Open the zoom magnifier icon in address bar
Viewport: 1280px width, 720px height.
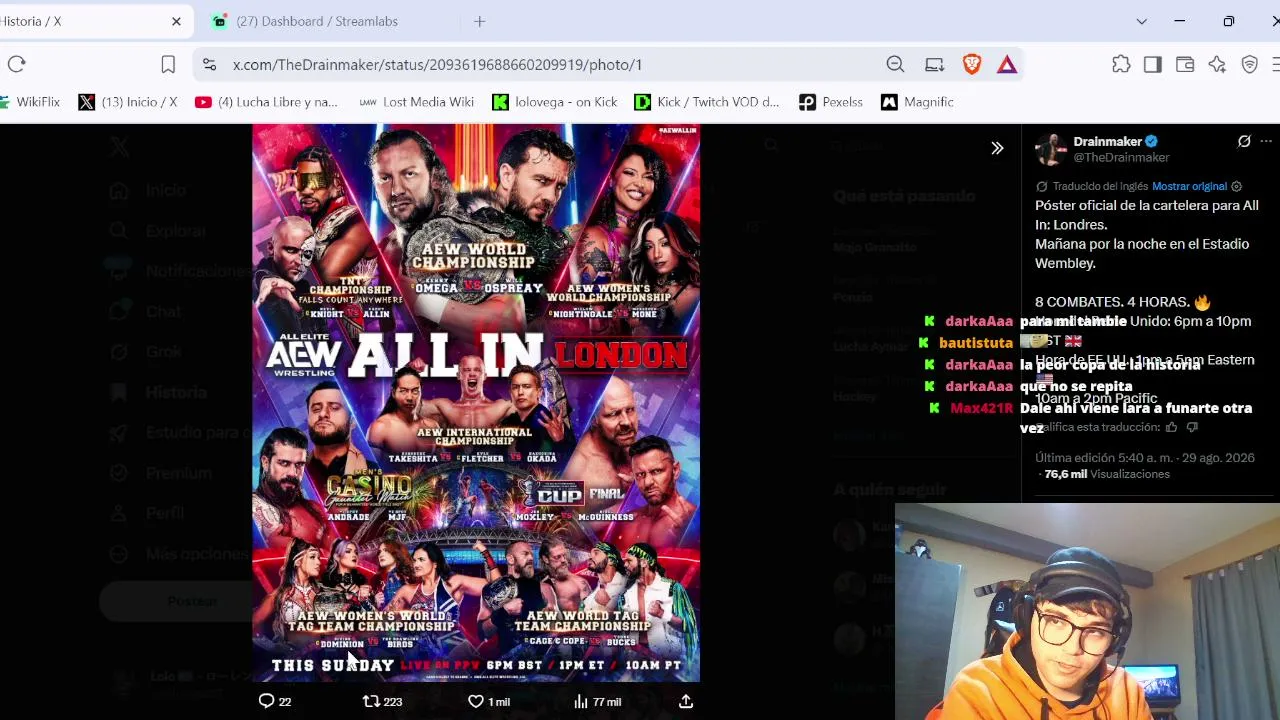click(x=895, y=64)
